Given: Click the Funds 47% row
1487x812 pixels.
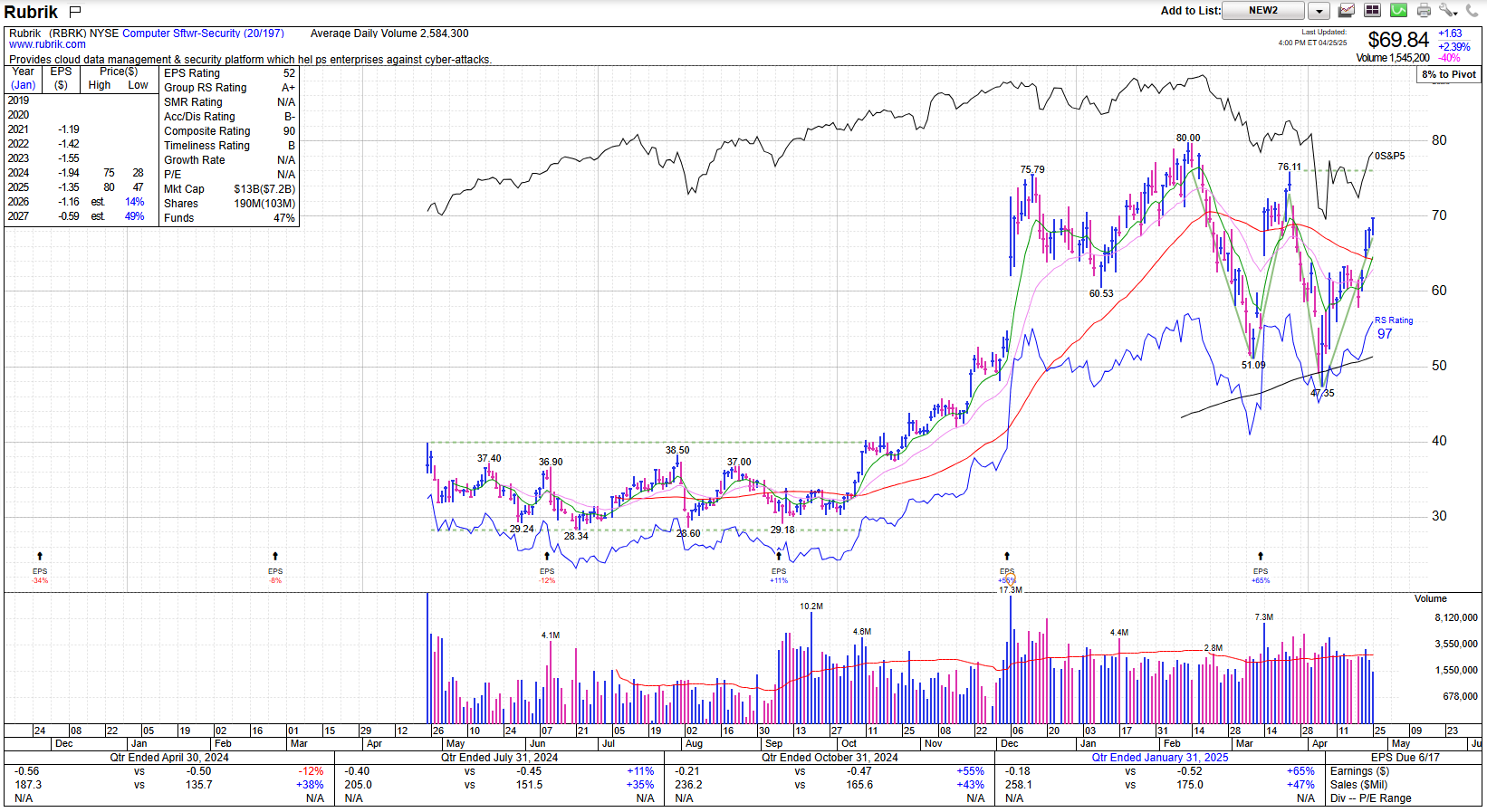Looking at the screenshot, I should [x=229, y=218].
